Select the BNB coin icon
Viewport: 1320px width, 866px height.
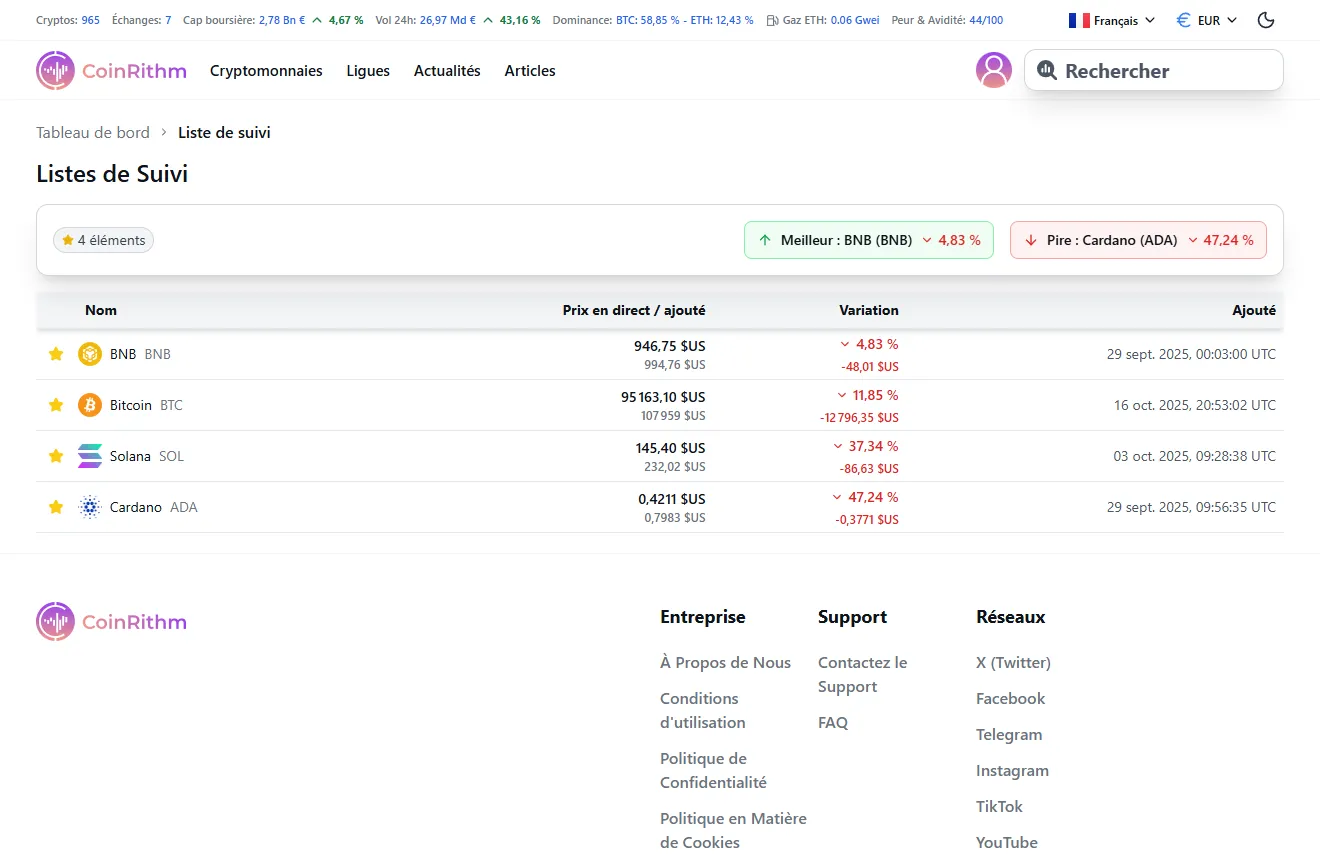tap(90, 353)
